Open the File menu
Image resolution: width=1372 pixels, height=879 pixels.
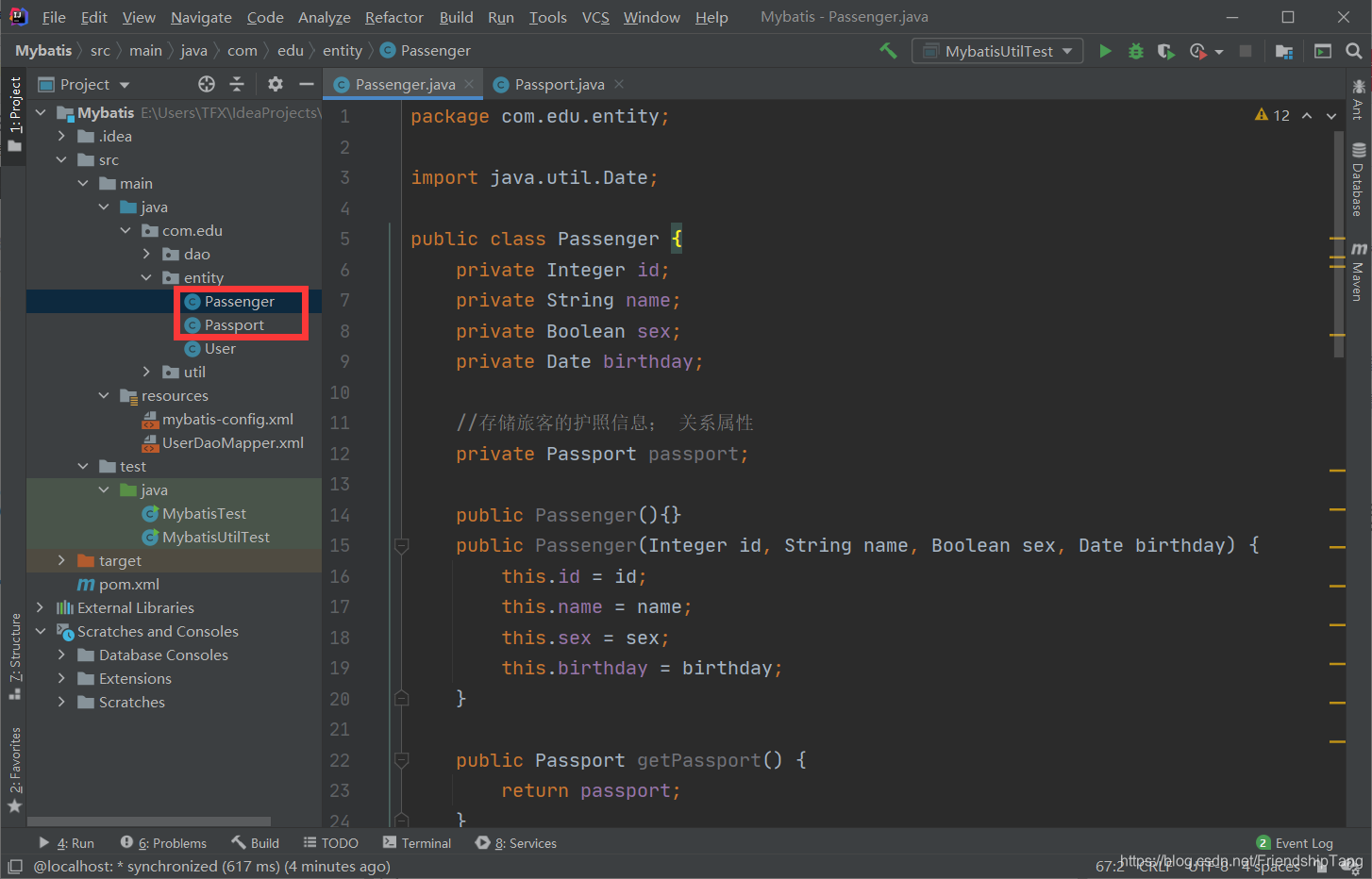[x=54, y=17]
